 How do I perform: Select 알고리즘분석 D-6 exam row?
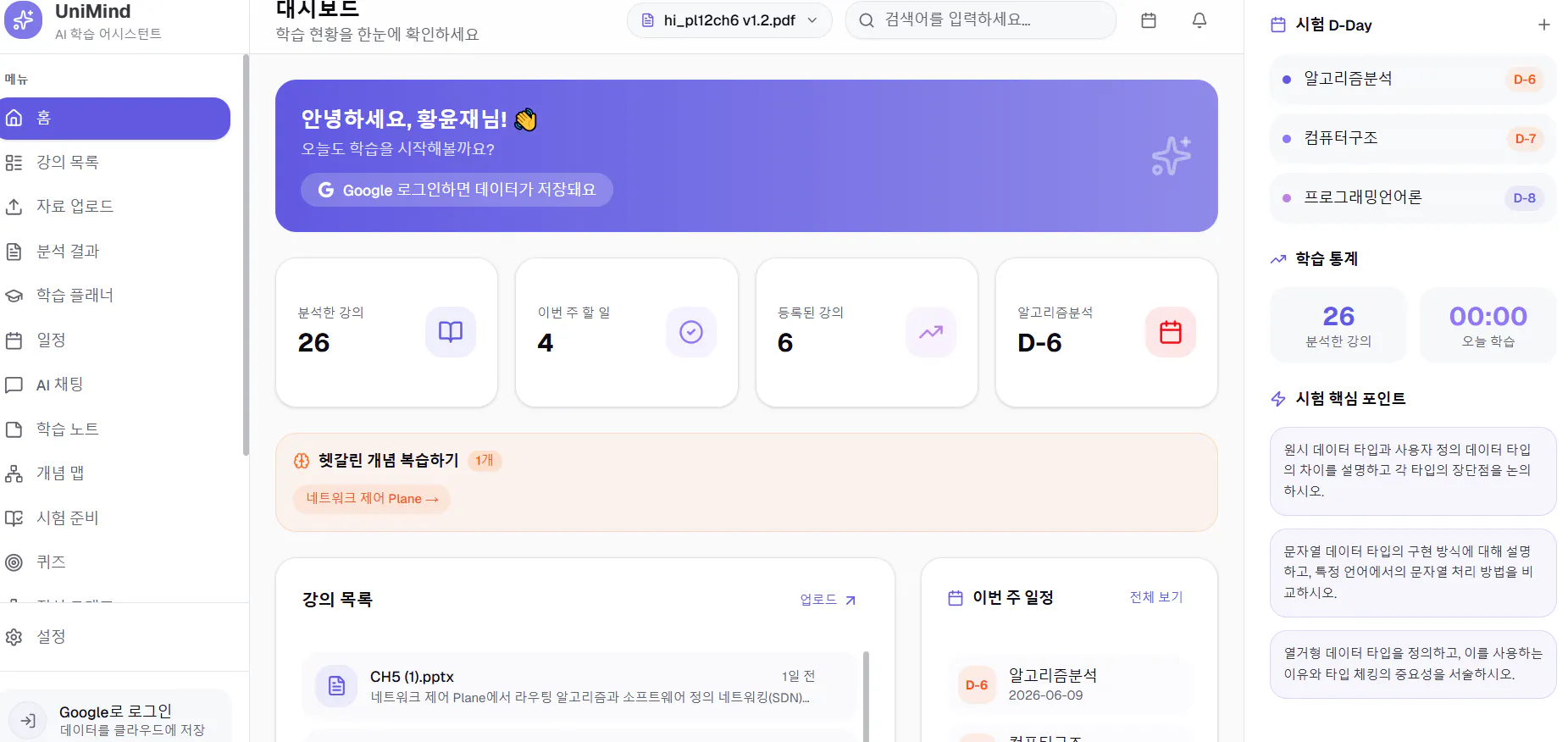[x=1413, y=80]
